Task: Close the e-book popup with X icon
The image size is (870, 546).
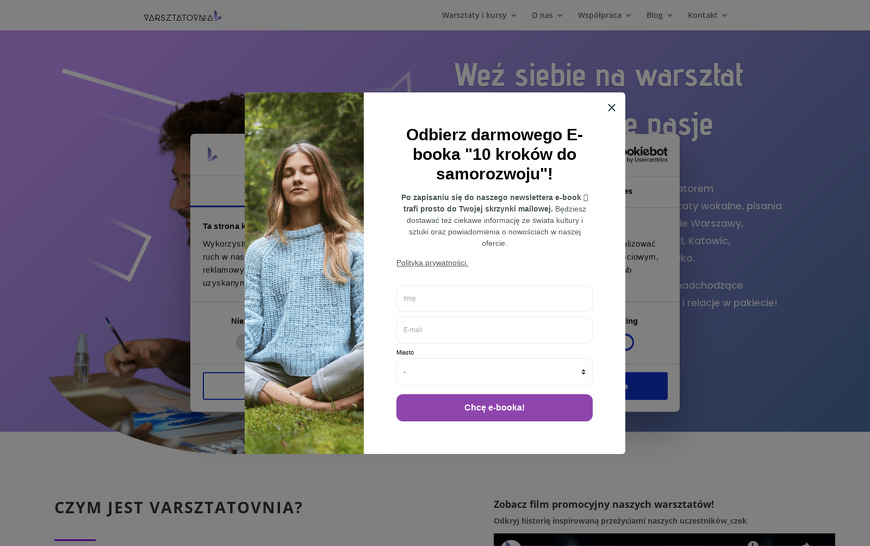Action: 611,108
